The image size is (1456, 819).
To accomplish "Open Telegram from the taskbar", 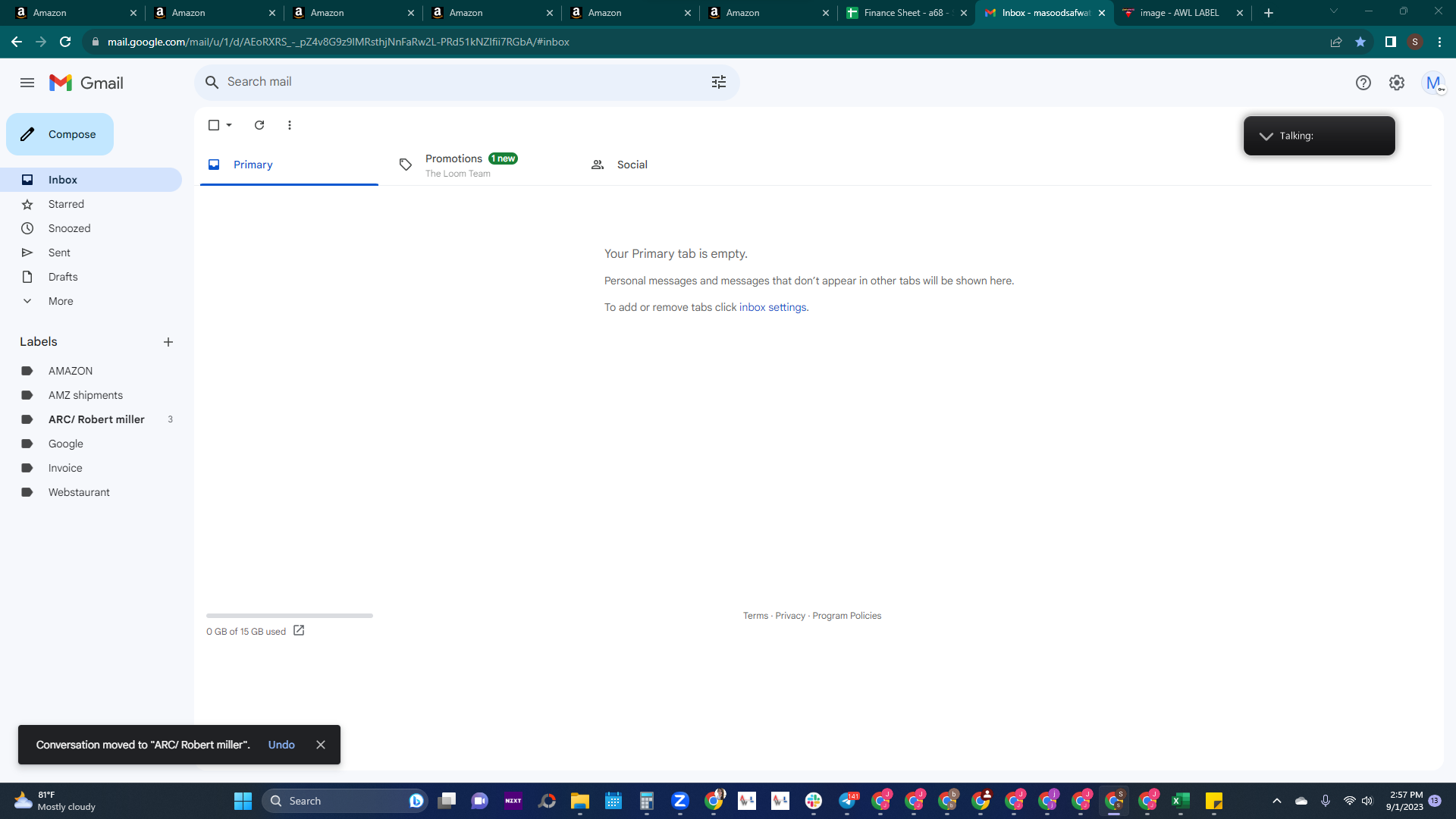I will (847, 801).
